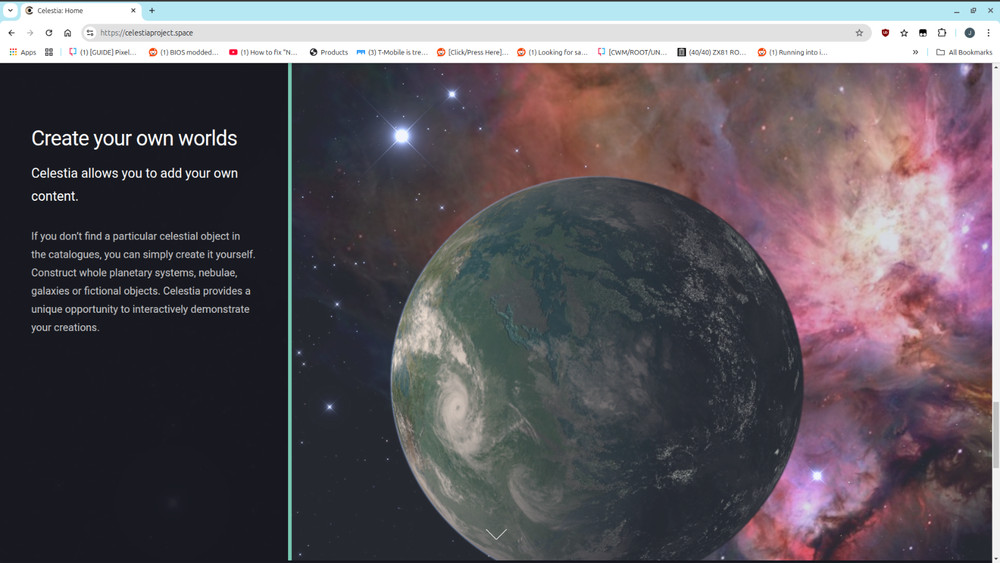
Task: Reload the Celestia page
Action: (x=48, y=33)
